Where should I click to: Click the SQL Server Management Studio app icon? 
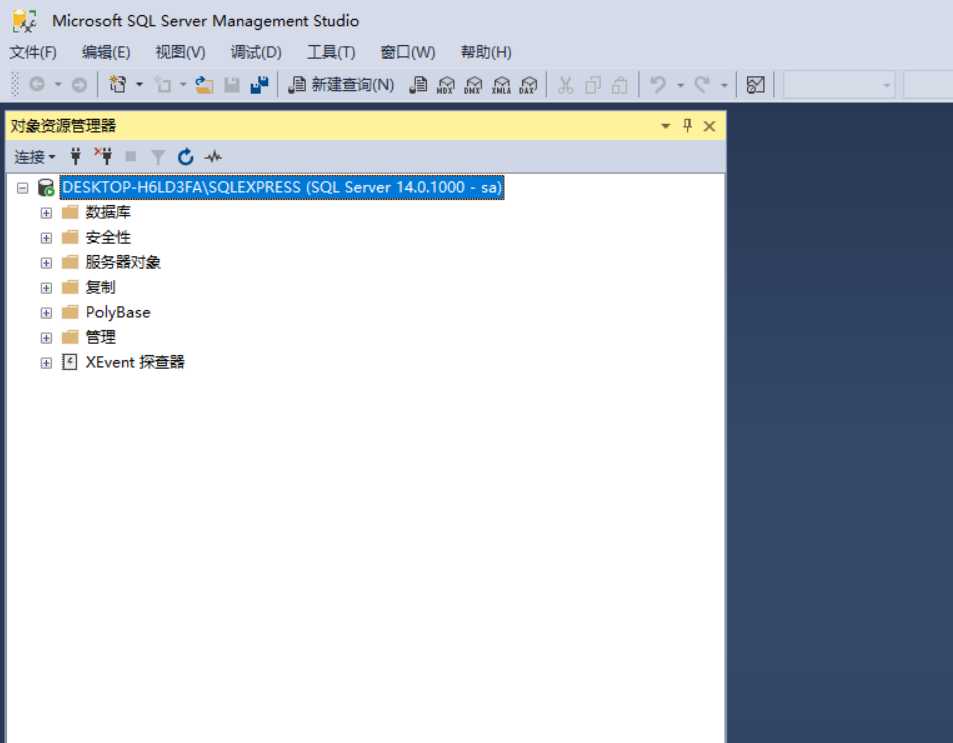point(24,21)
